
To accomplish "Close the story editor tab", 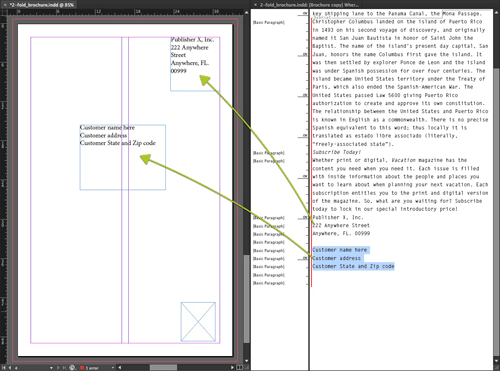I will coord(255,5).
